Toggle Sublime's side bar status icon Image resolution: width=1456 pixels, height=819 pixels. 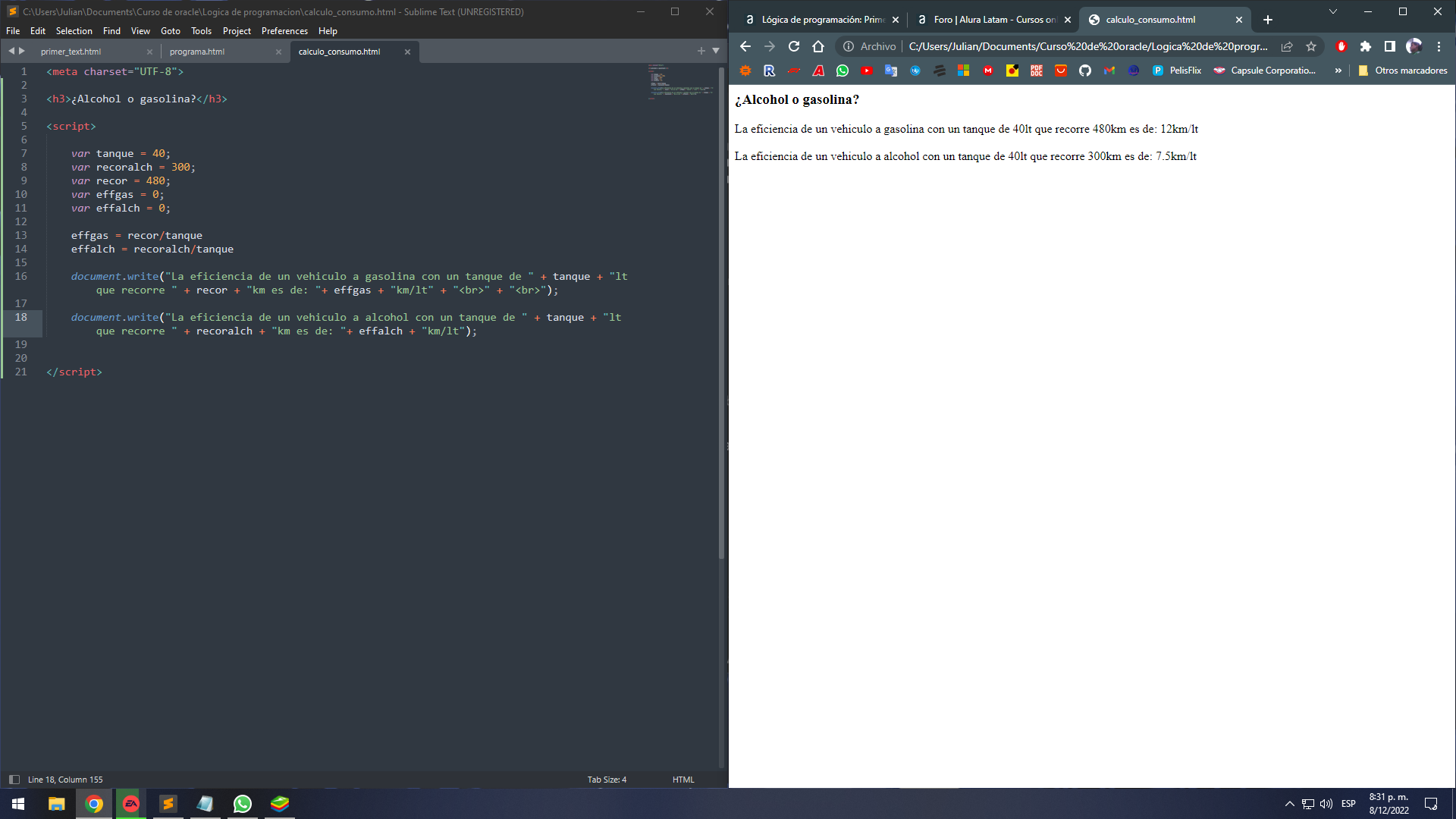point(14,780)
